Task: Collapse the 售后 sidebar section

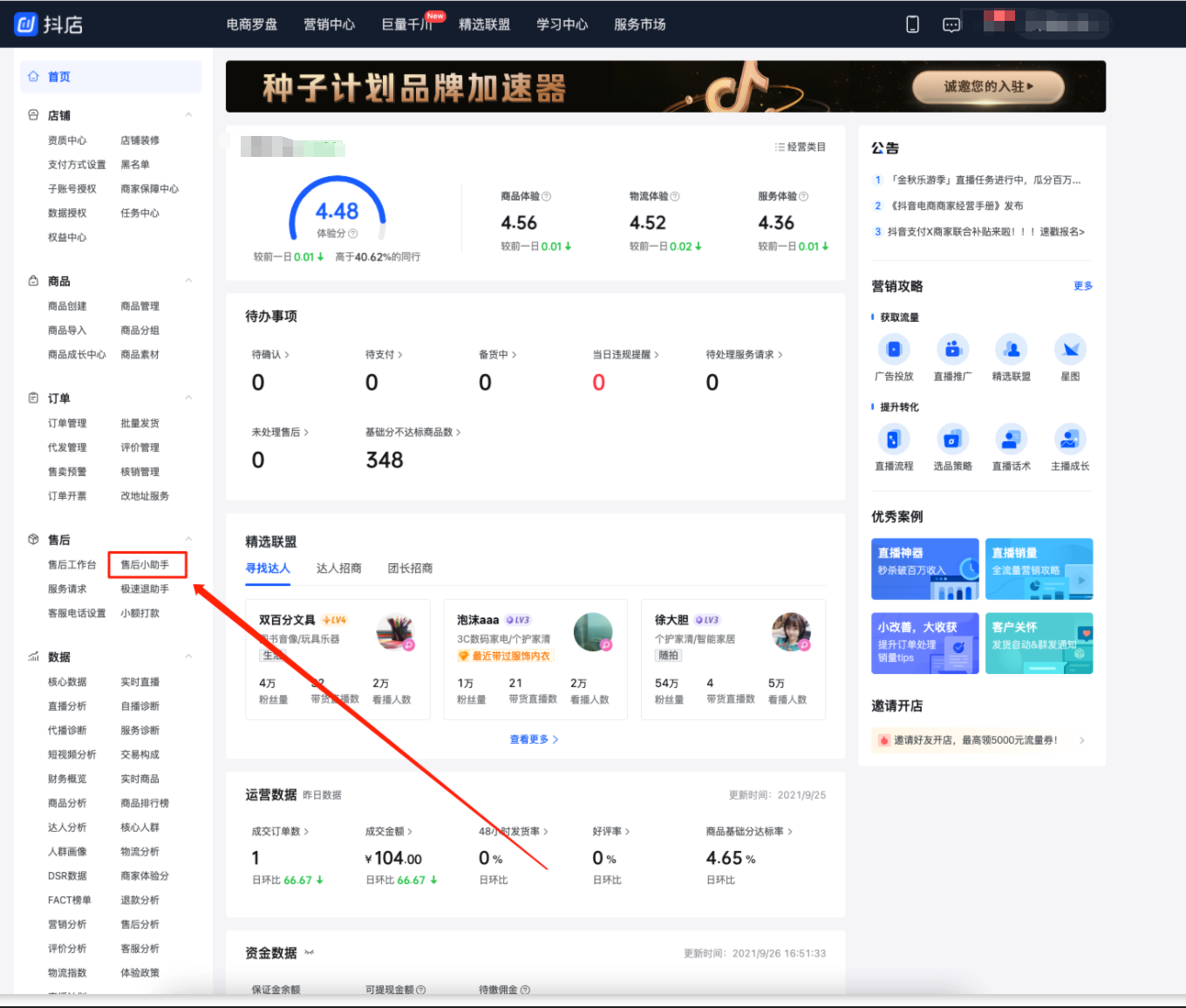Action: click(188, 539)
